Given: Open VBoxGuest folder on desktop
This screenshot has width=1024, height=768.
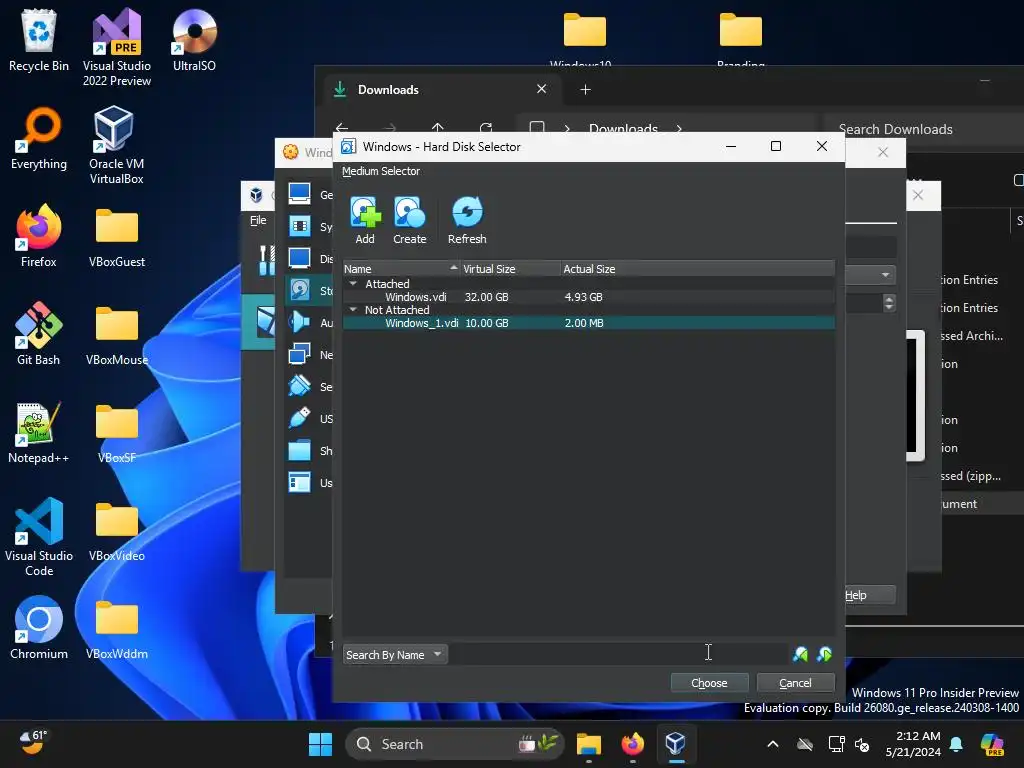Looking at the screenshot, I should pyautogui.click(x=117, y=238).
